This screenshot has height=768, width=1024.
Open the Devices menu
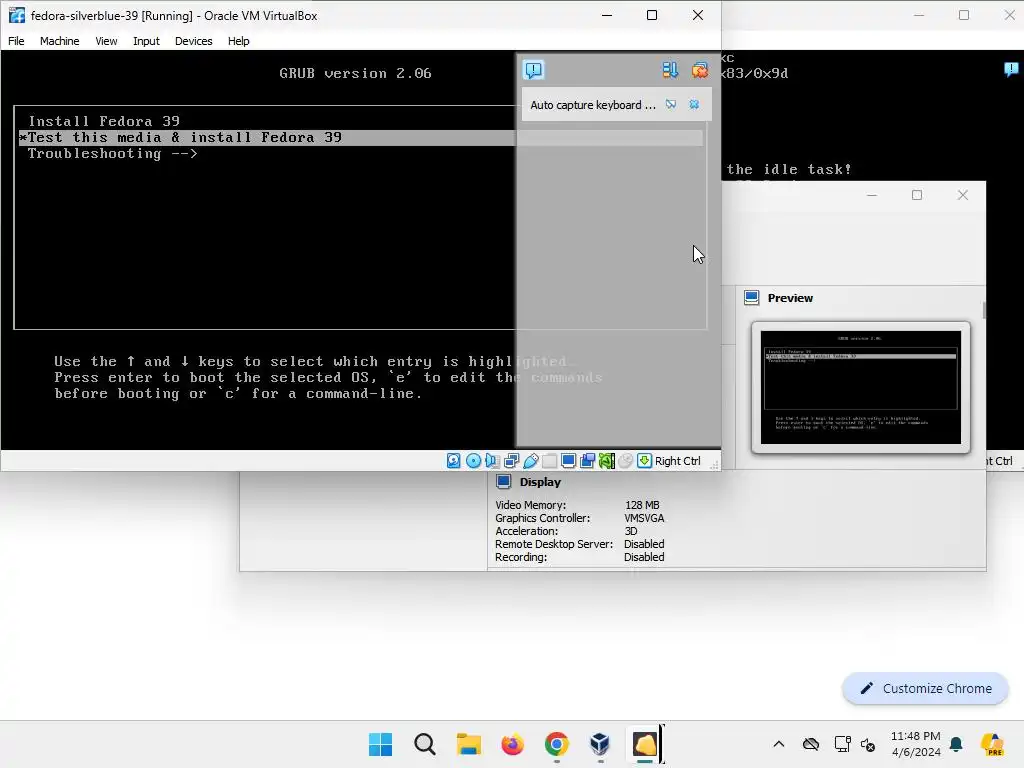pyautogui.click(x=193, y=40)
